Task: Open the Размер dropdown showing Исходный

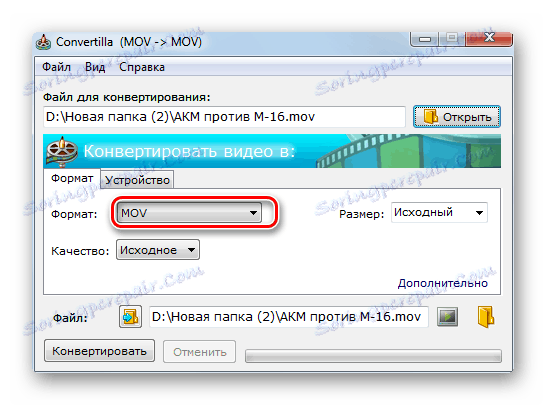Action: [x=439, y=212]
